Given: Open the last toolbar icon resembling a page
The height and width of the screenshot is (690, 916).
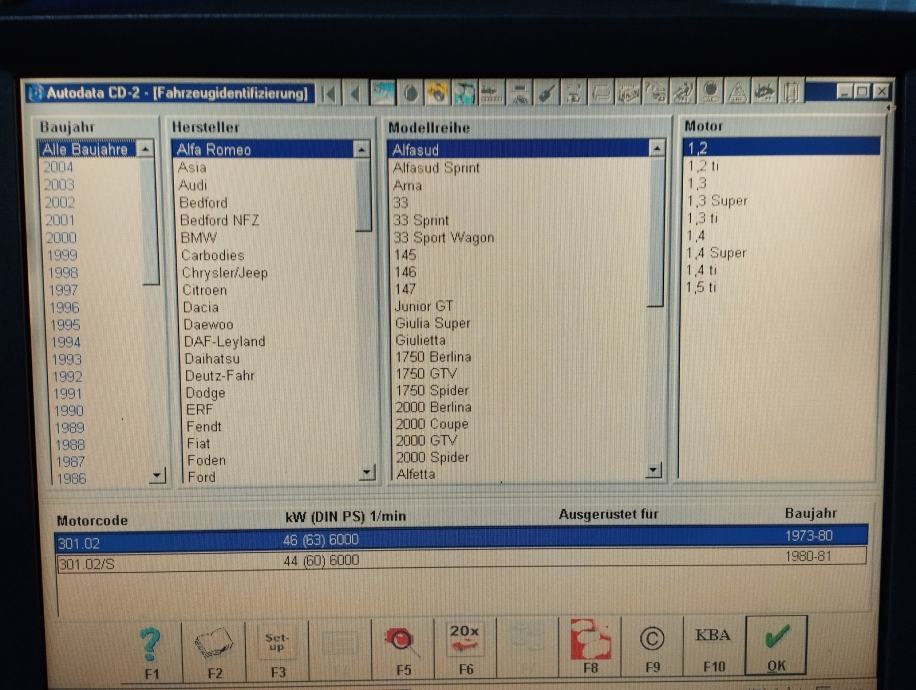Looking at the screenshot, I should [792, 92].
